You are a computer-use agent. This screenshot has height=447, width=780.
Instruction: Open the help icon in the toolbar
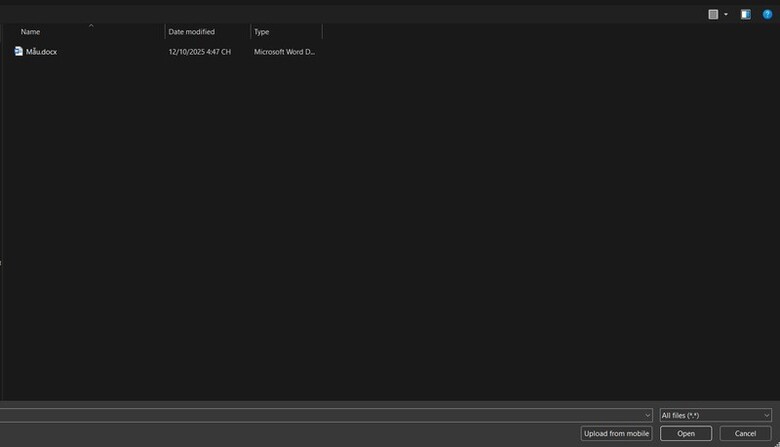(768, 14)
